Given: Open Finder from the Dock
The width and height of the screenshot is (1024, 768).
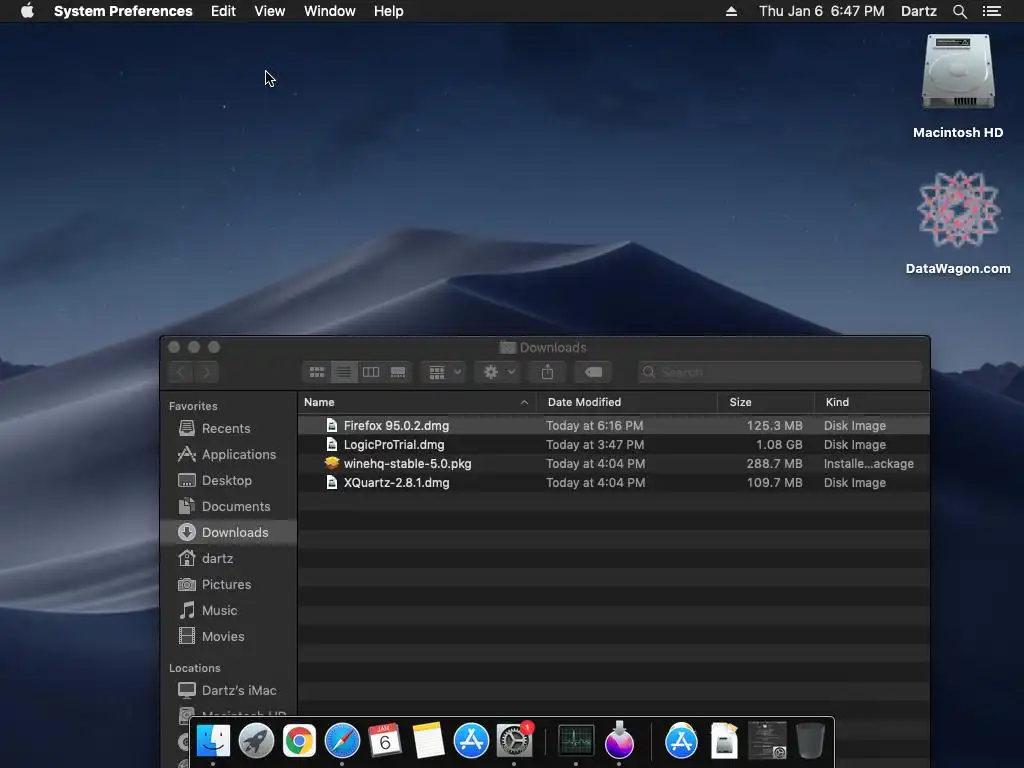Looking at the screenshot, I should pos(214,741).
